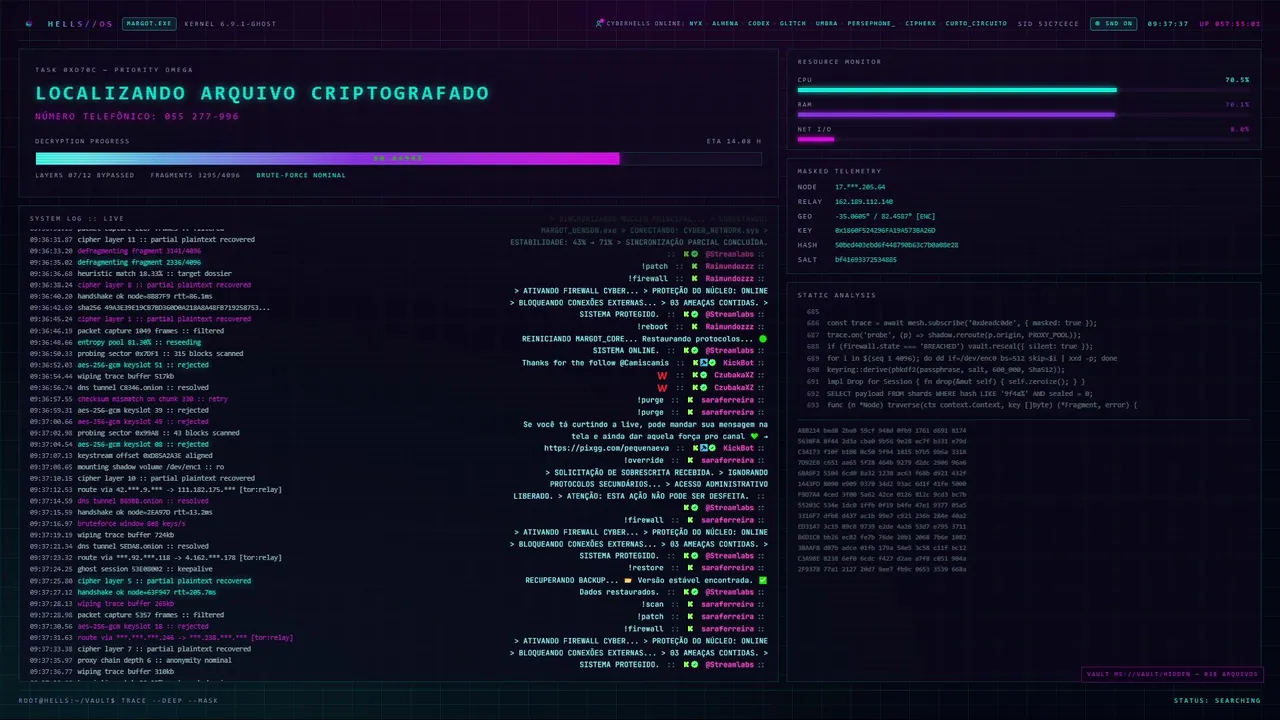Click the NÚMERO TELEFÔNICO: 055 277-996 line
Screen dimensions: 1280x720
137,116
